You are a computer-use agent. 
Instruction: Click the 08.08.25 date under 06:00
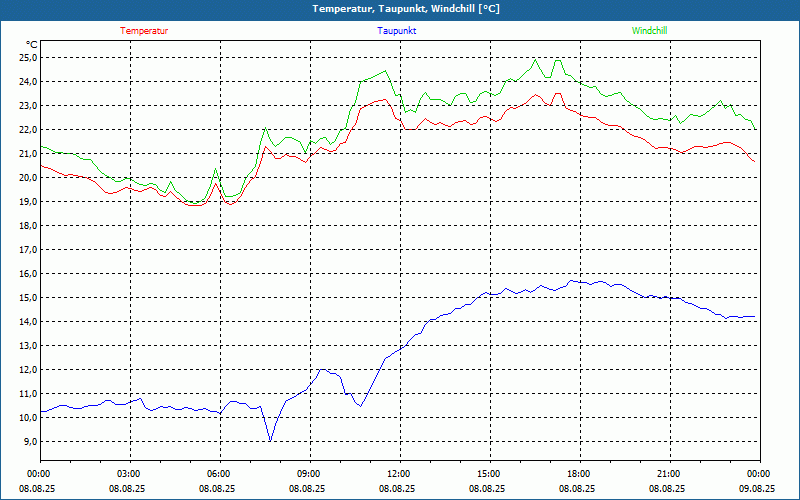point(217,488)
